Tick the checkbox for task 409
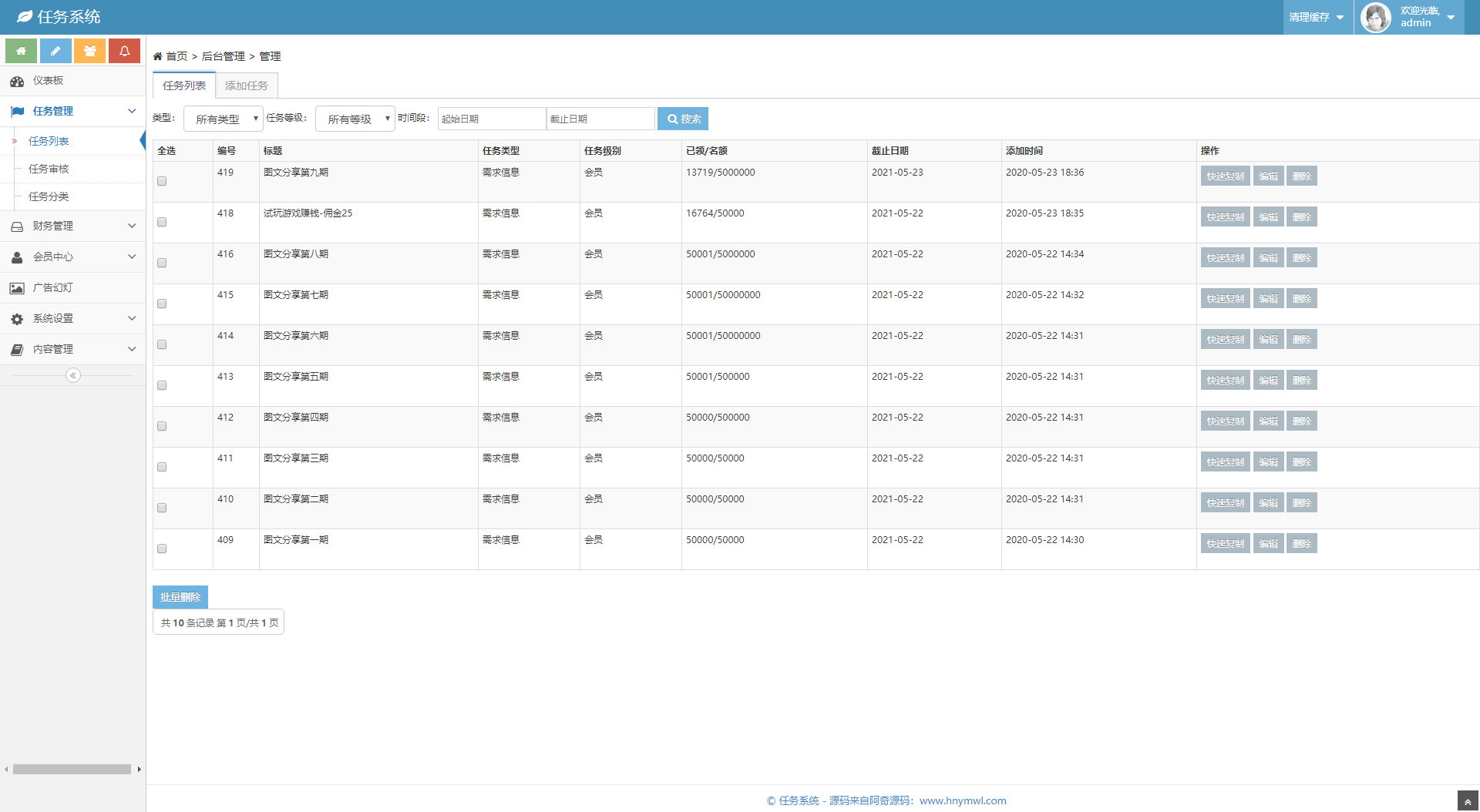 coord(162,549)
